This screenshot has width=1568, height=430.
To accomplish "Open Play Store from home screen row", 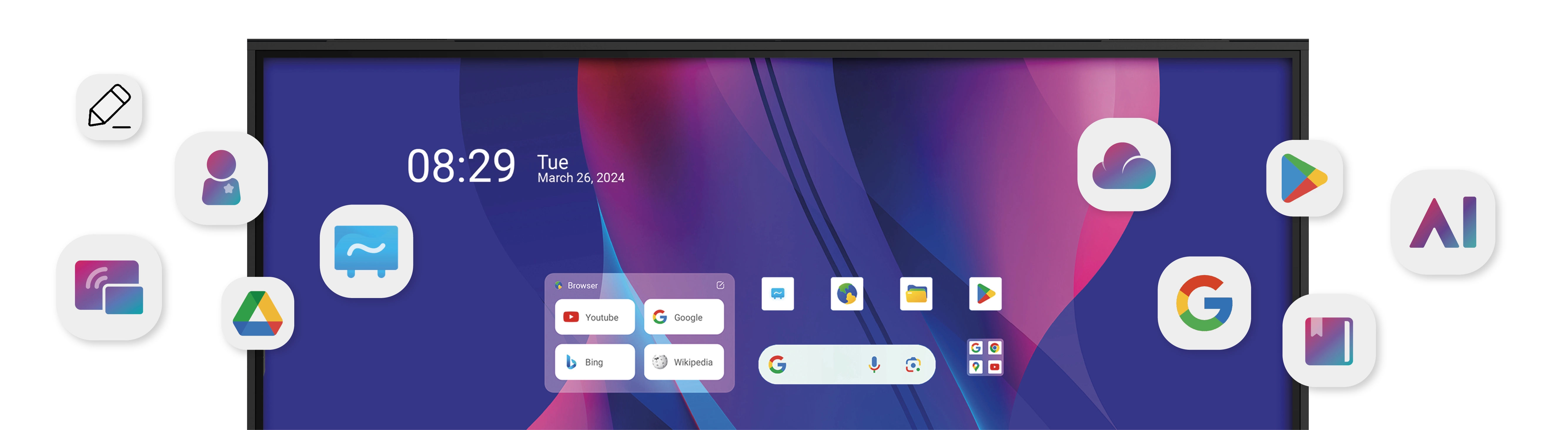I will (x=985, y=294).
